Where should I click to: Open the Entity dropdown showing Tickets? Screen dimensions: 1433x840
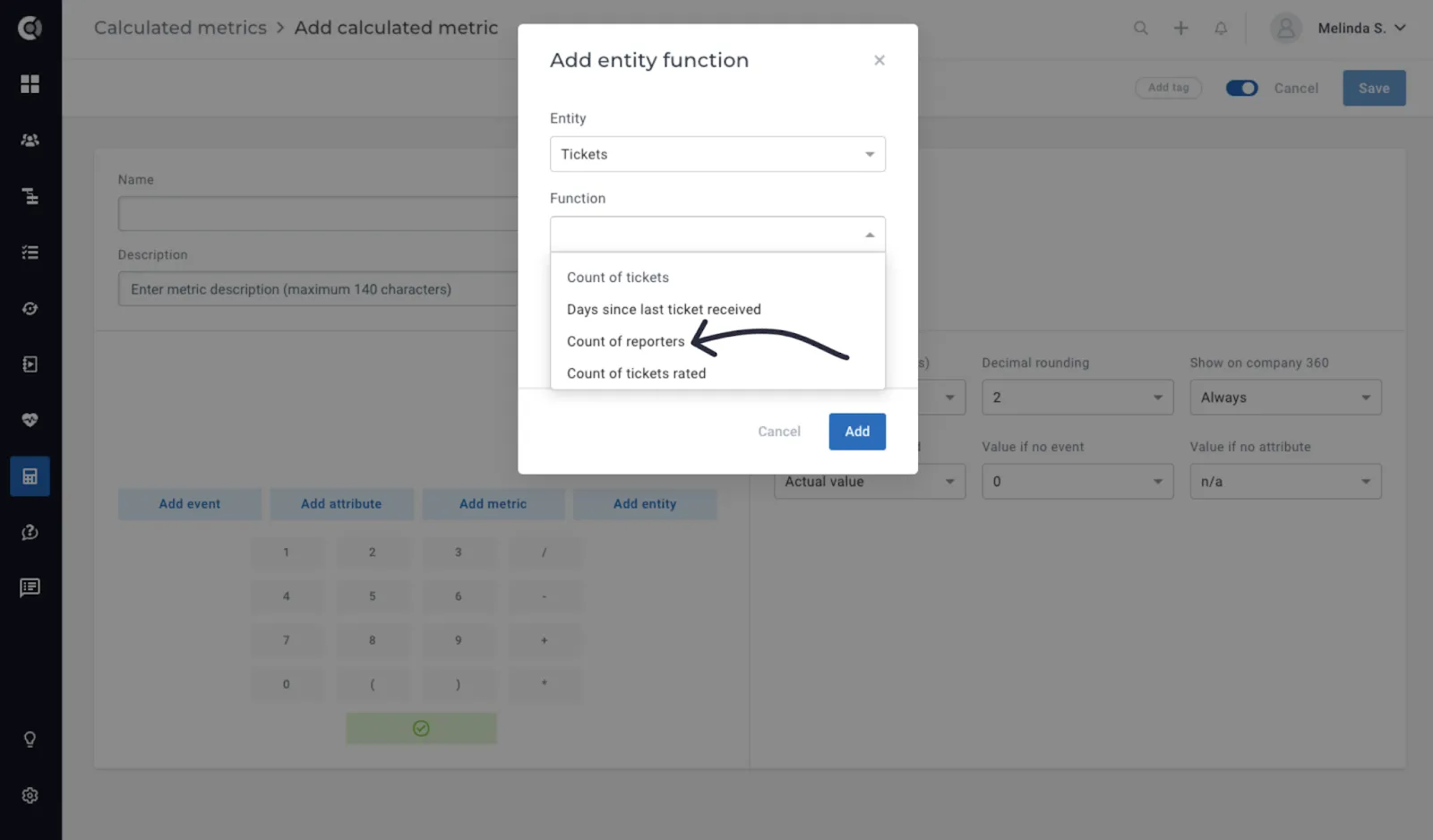coord(717,154)
